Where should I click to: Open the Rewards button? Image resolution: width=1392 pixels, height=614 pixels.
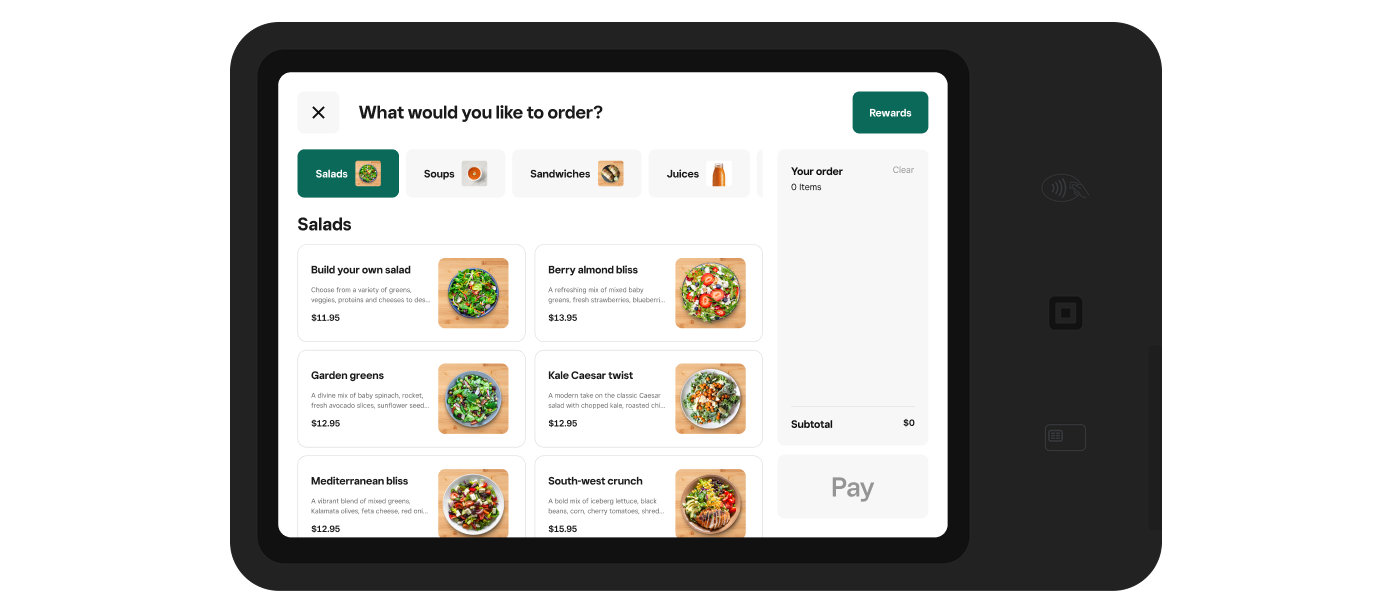[x=890, y=113]
